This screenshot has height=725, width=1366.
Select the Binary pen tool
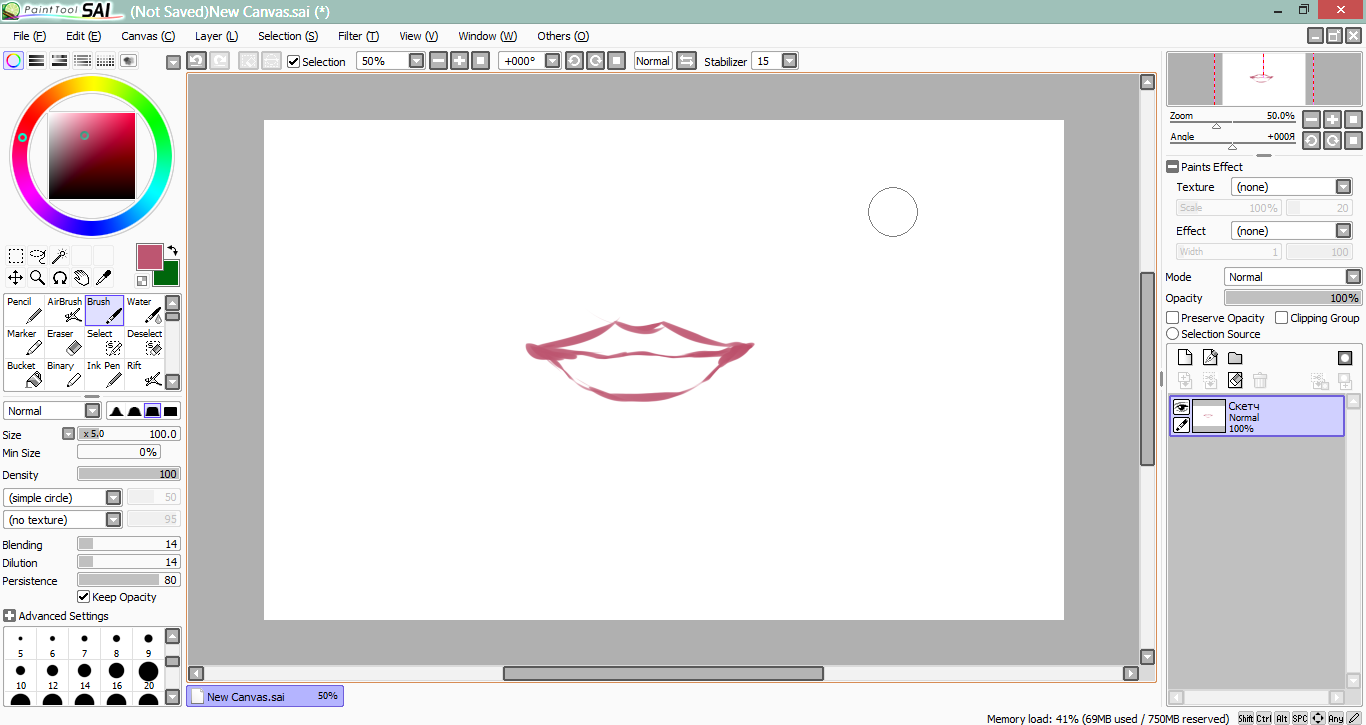[64, 374]
